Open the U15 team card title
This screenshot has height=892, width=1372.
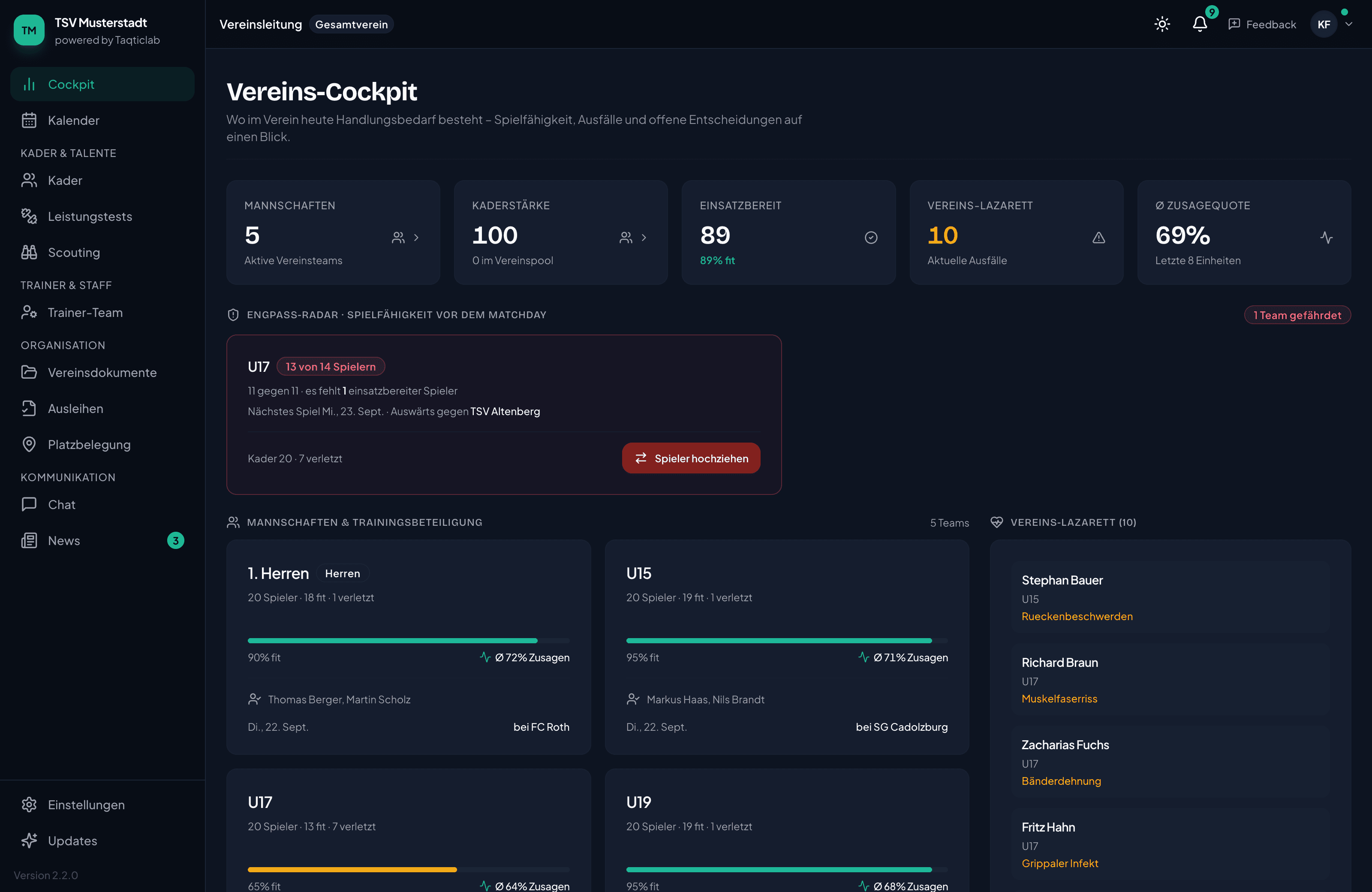coord(639,574)
